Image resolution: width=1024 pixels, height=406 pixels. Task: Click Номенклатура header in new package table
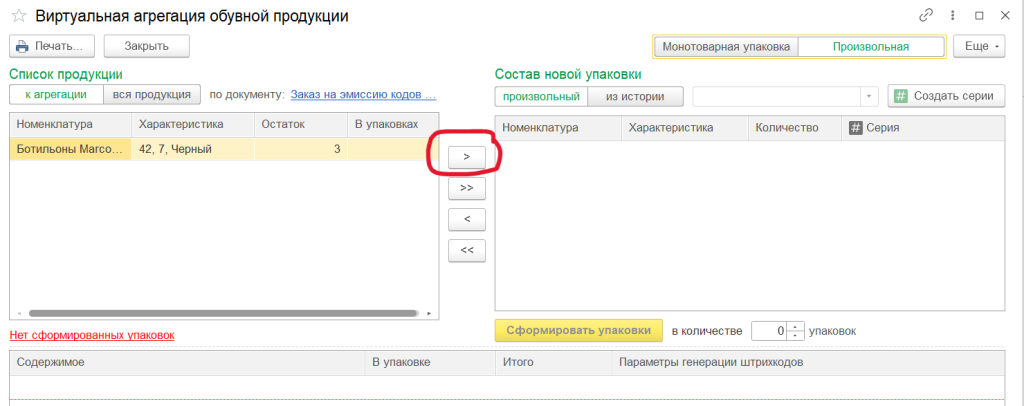[x=558, y=128]
